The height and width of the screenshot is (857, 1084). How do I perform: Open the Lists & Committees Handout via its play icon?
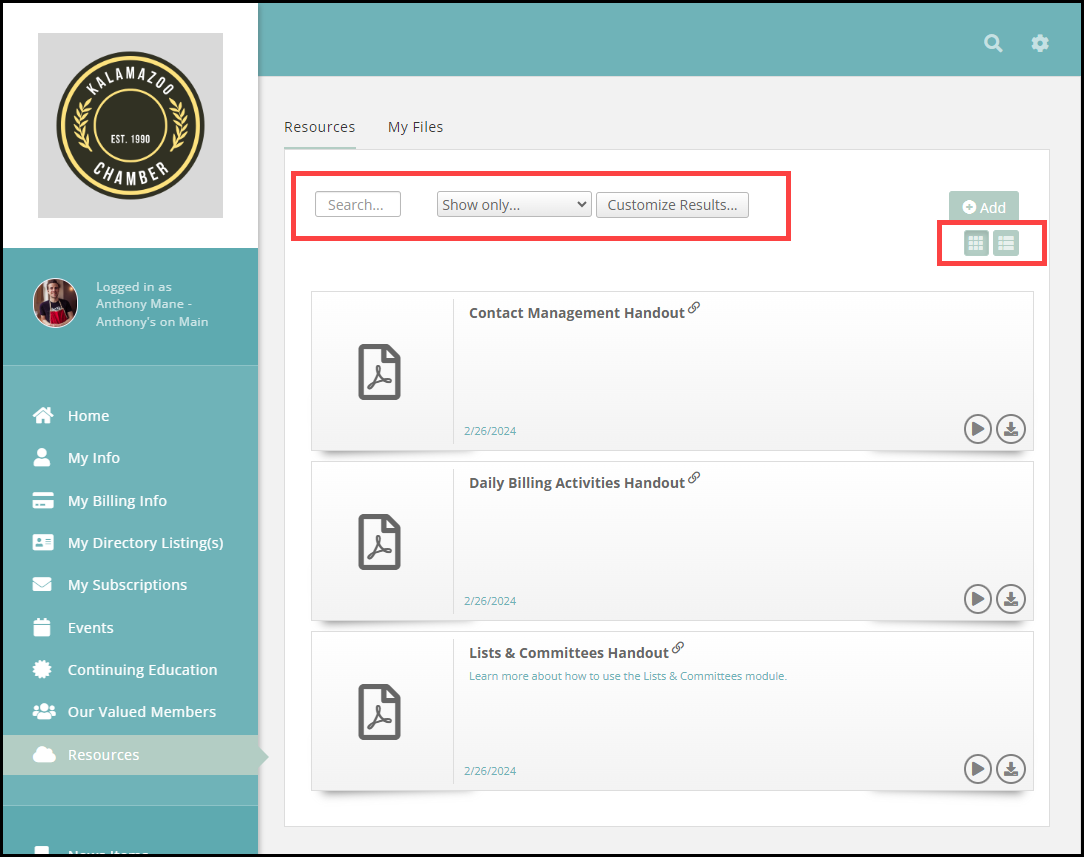click(977, 769)
